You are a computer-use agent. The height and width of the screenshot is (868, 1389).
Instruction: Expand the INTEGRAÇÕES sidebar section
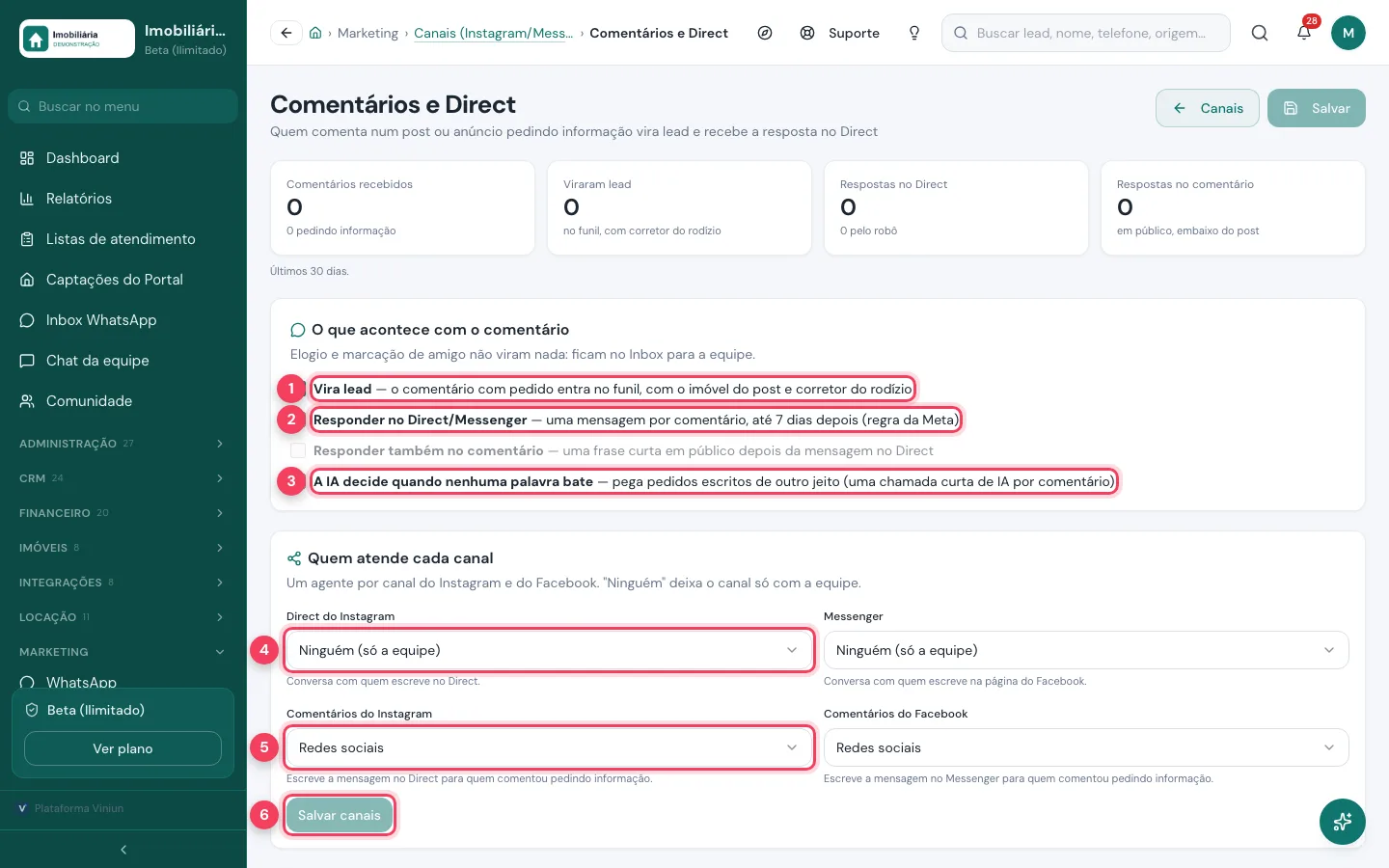click(123, 583)
